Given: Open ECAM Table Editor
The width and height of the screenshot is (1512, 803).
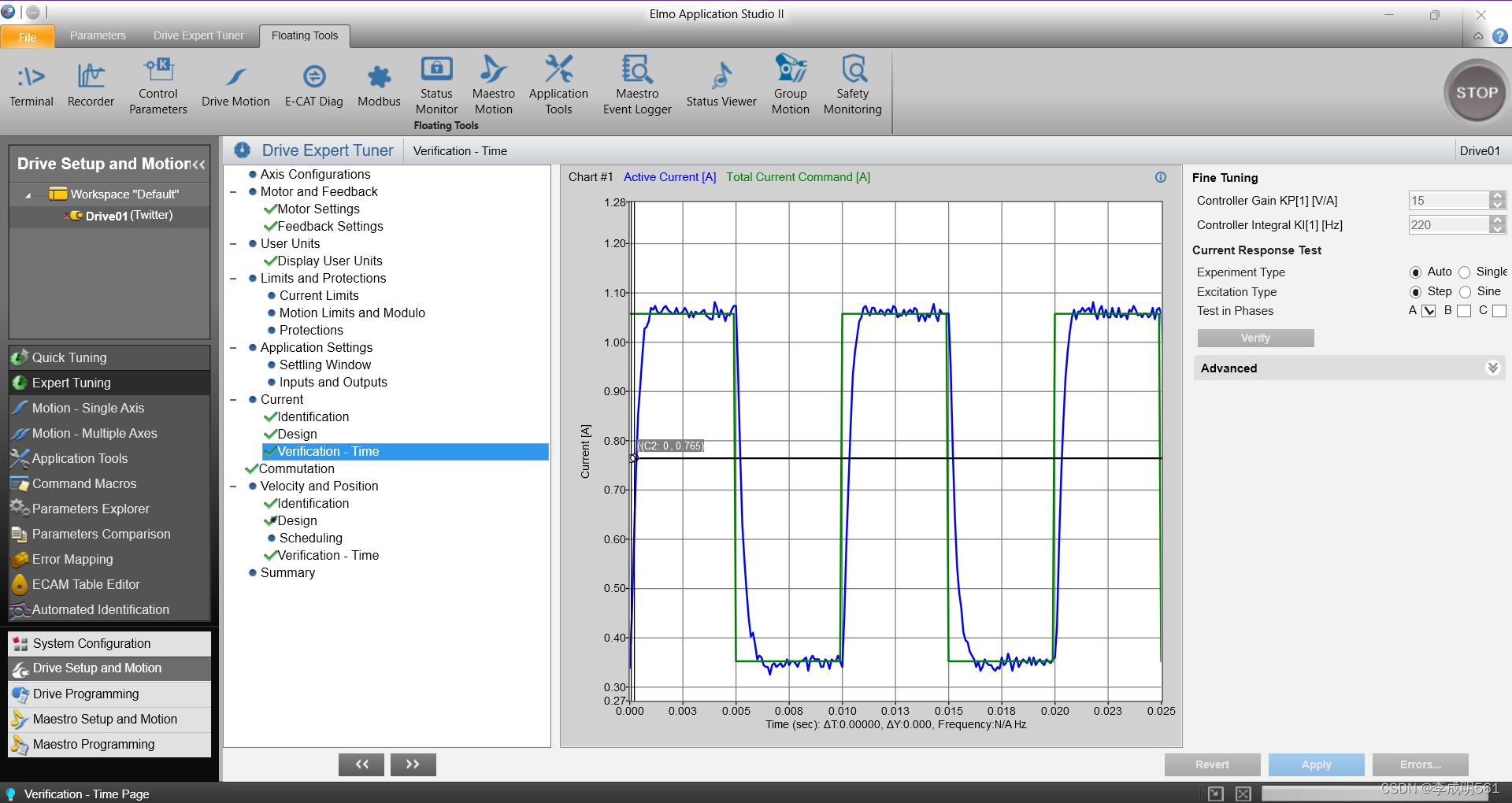Looking at the screenshot, I should point(109,584).
